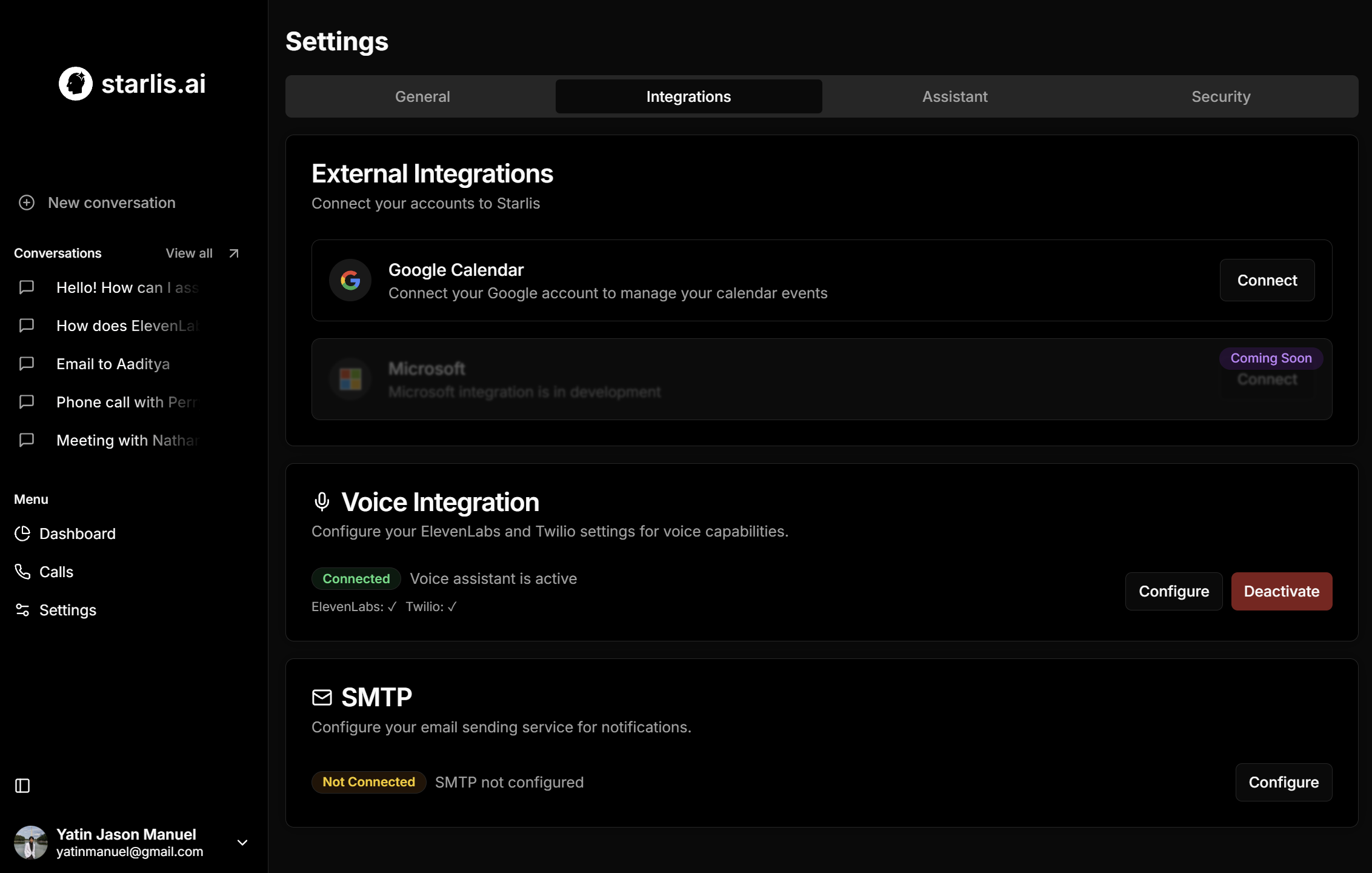The image size is (1372, 873).
Task: Switch to the General tab
Action: tap(422, 96)
